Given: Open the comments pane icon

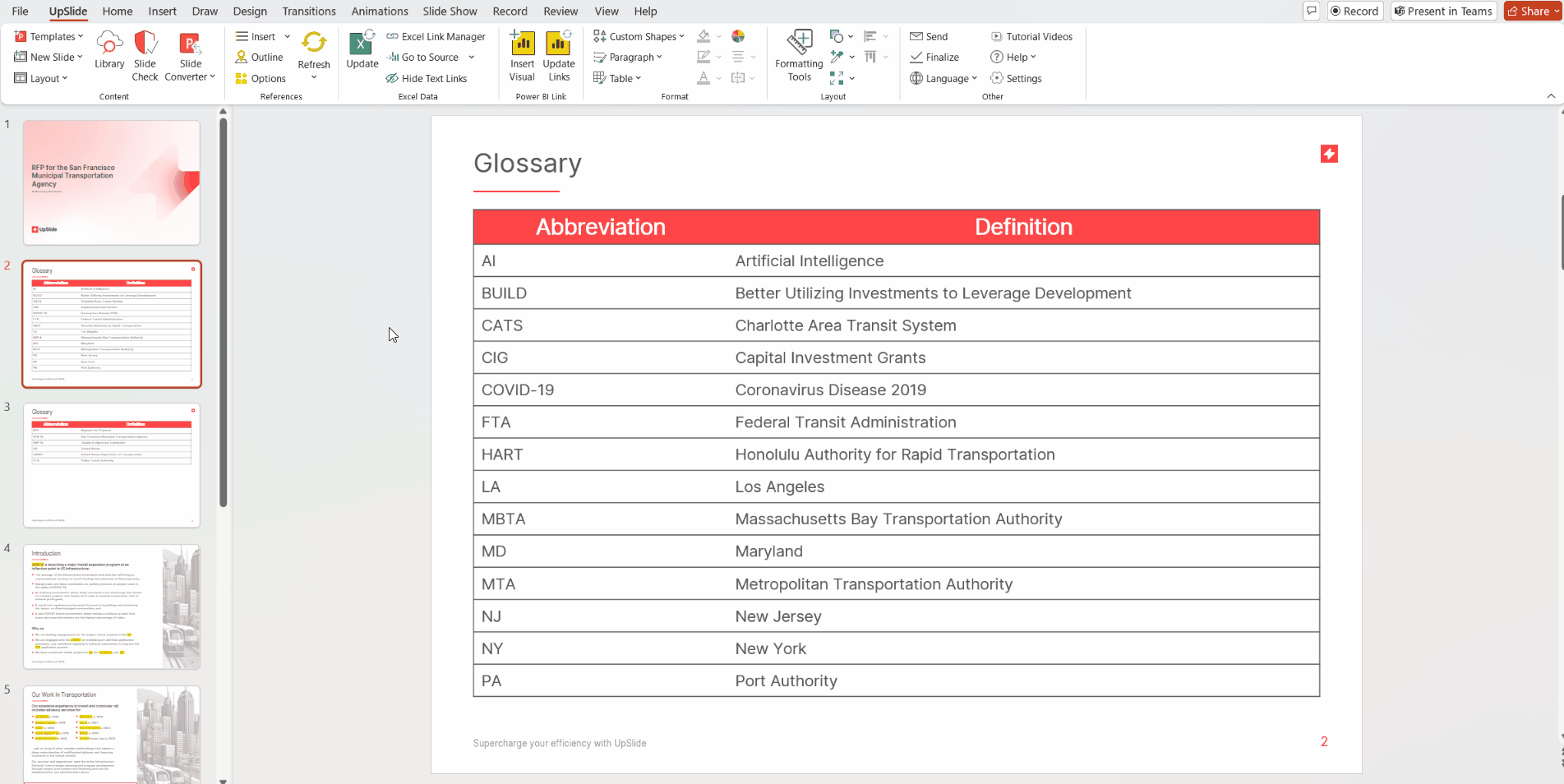Looking at the screenshot, I should (1312, 11).
